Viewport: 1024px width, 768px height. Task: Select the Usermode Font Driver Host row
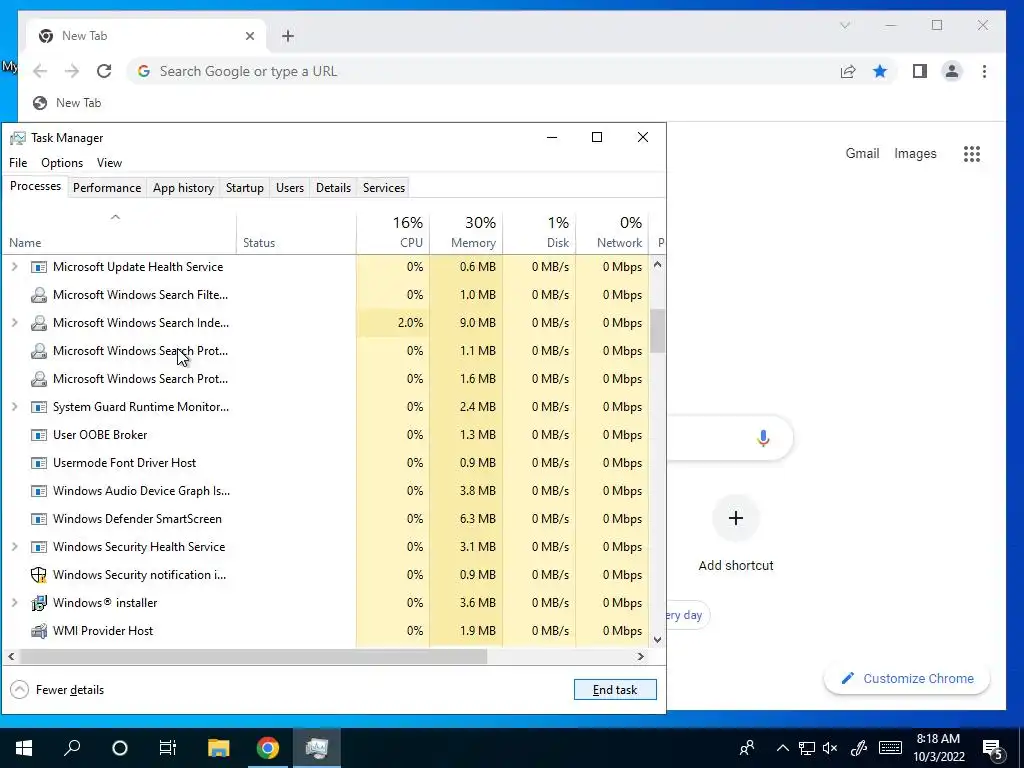(325, 463)
